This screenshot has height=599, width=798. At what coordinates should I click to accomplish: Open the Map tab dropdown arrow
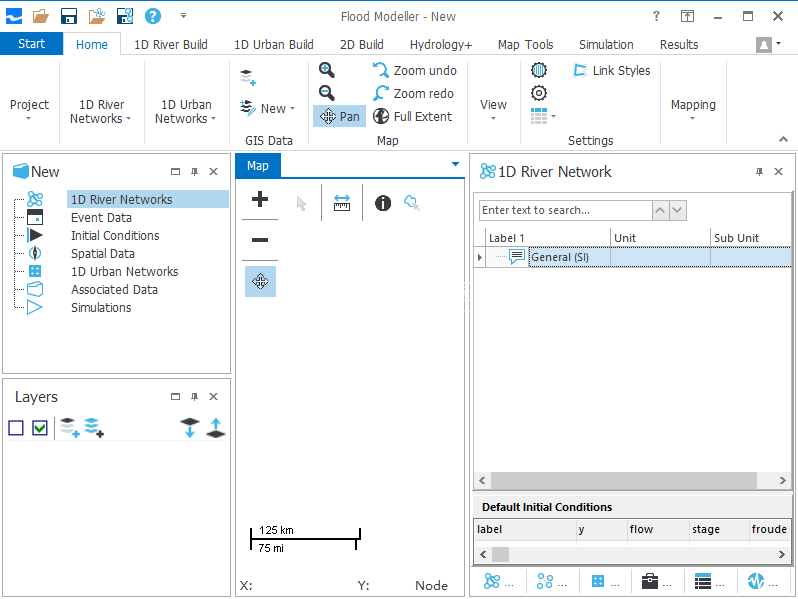click(455, 164)
